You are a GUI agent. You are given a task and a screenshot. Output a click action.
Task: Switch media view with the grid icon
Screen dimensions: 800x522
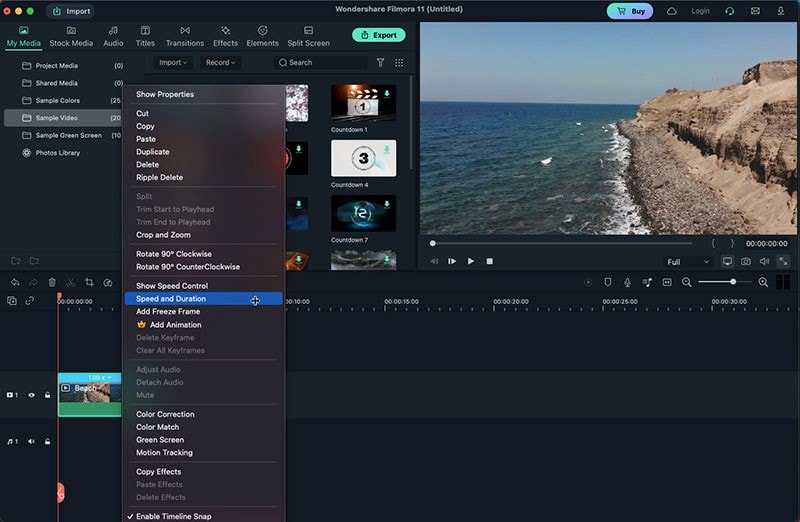pos(399,62)
